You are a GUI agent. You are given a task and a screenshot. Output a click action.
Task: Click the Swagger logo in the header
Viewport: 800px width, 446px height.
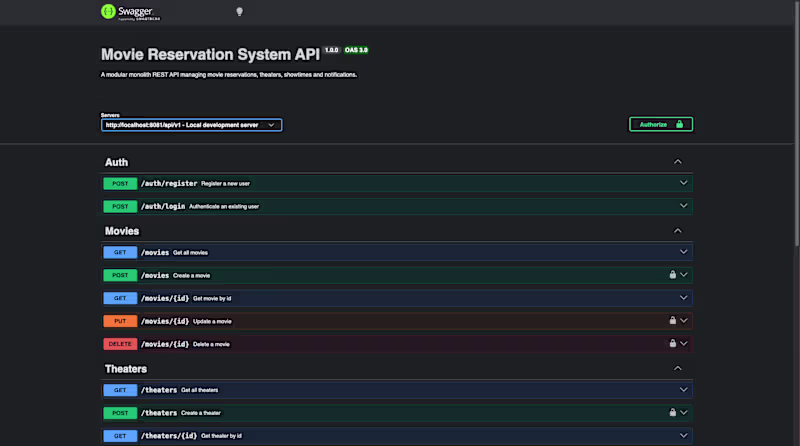pyautogui.click(x=131, y=12)
